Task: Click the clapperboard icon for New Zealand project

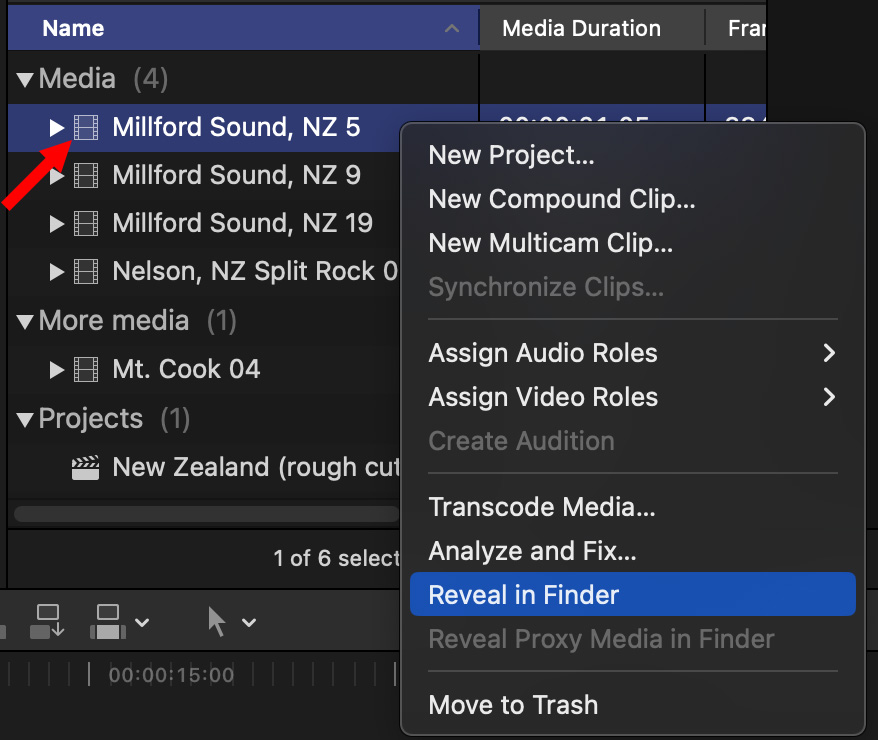Action: (86, 467)
